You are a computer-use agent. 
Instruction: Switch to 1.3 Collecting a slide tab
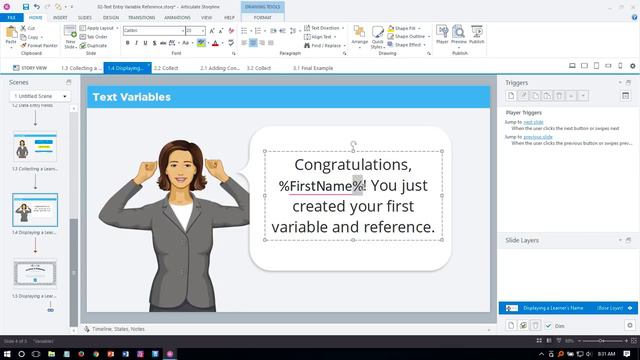point(81,68)
